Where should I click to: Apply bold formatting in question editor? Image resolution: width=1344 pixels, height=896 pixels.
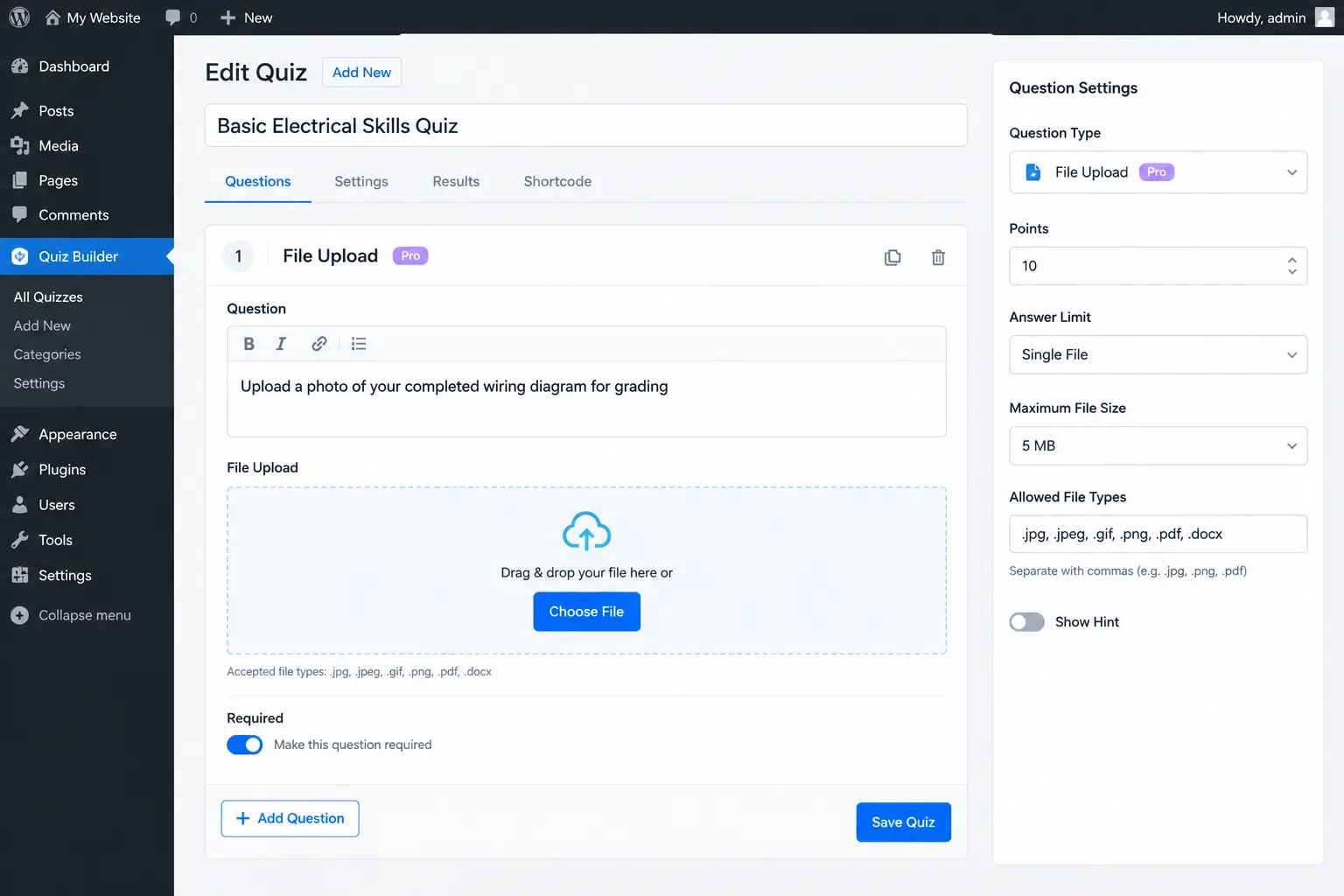[x=249, y=344]
